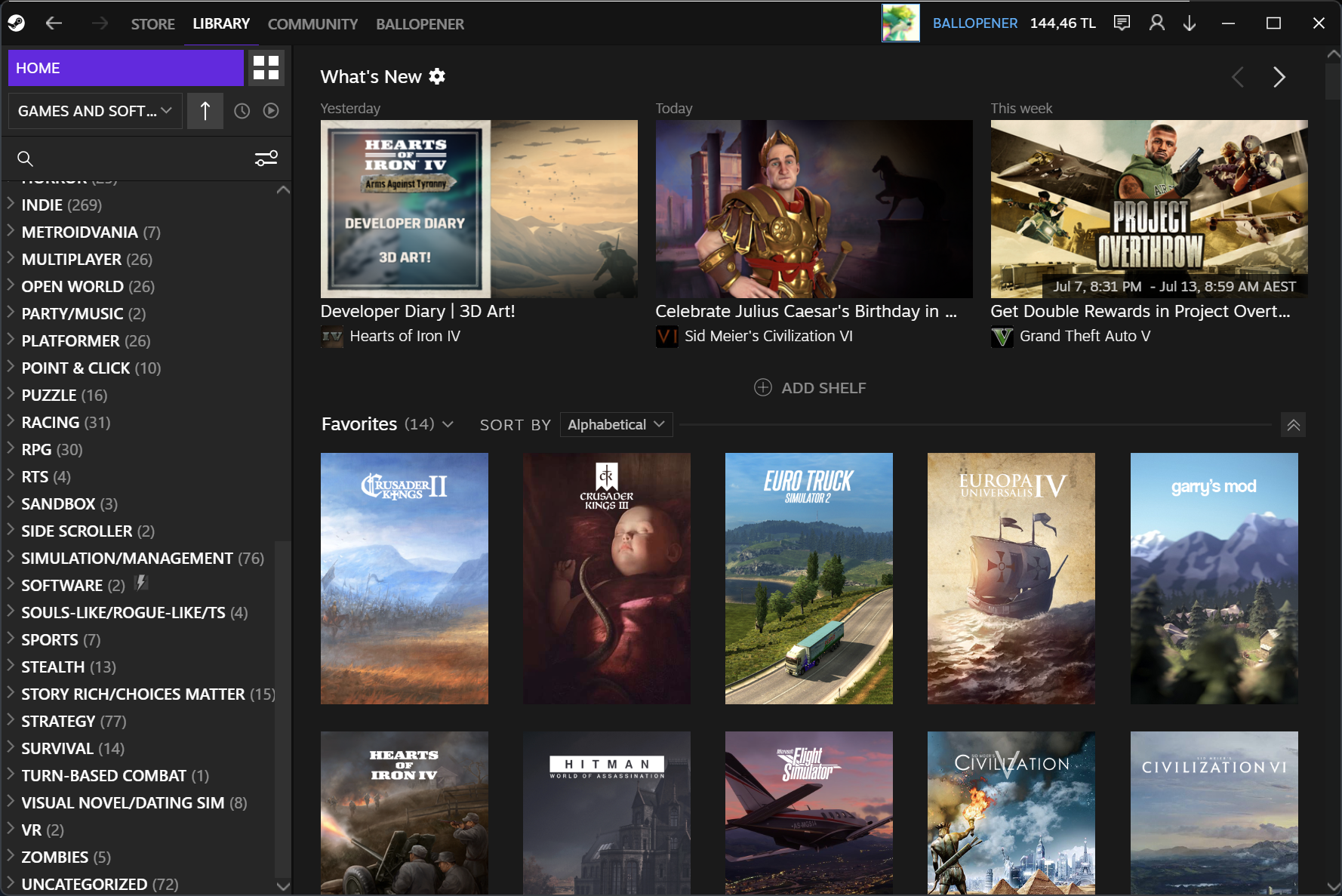Image resolution: width=1342 pixels, height=896 pixels.
Task: Click the Grand Theft Auto V small icon
Action: tap(1002, 337)
